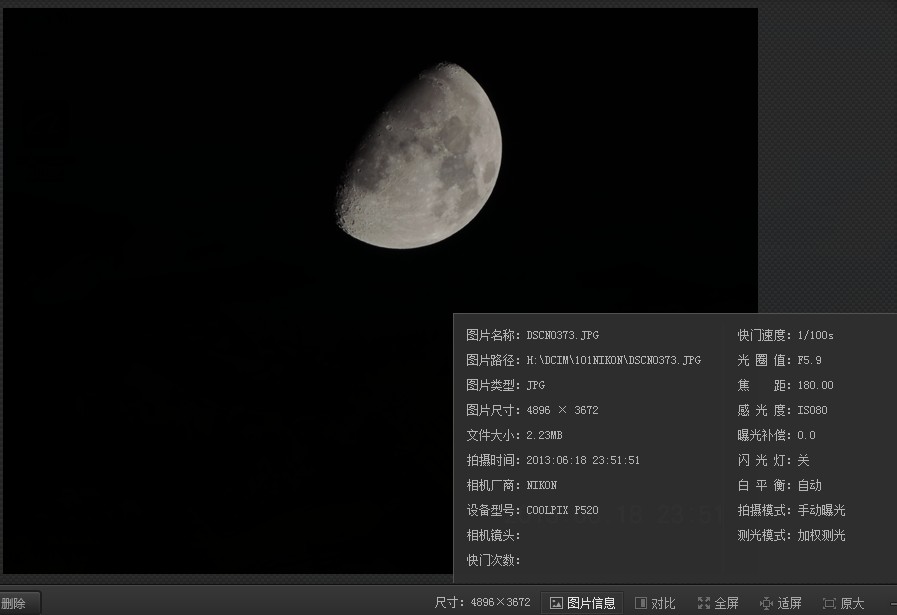
Task: Select the aperture value F5.9
Action: tap(809, 360)
